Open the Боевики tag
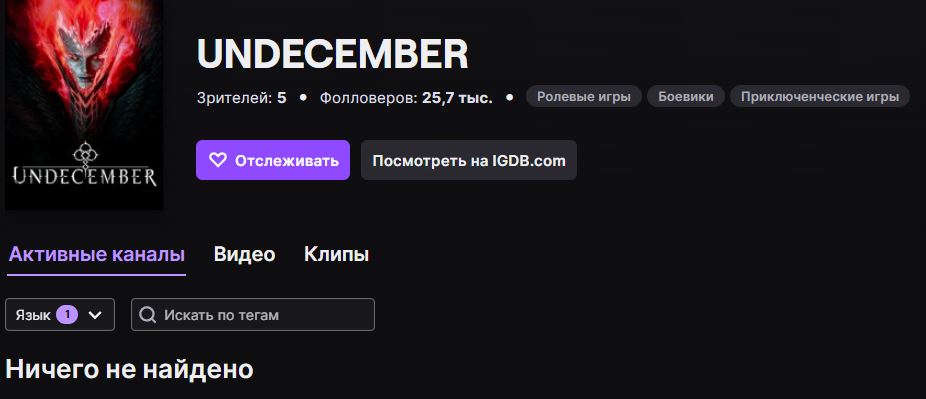The height and width of the screenshot is (399, 926). coord(686,96)
